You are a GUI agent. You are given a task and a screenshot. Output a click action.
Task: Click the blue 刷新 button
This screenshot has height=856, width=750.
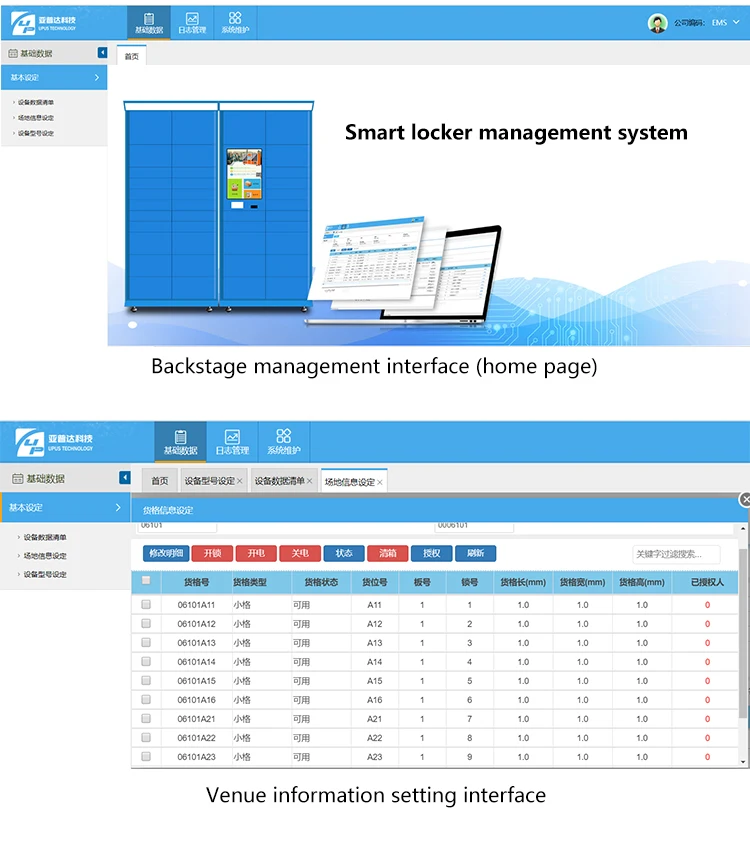click(x=475, y=553)
